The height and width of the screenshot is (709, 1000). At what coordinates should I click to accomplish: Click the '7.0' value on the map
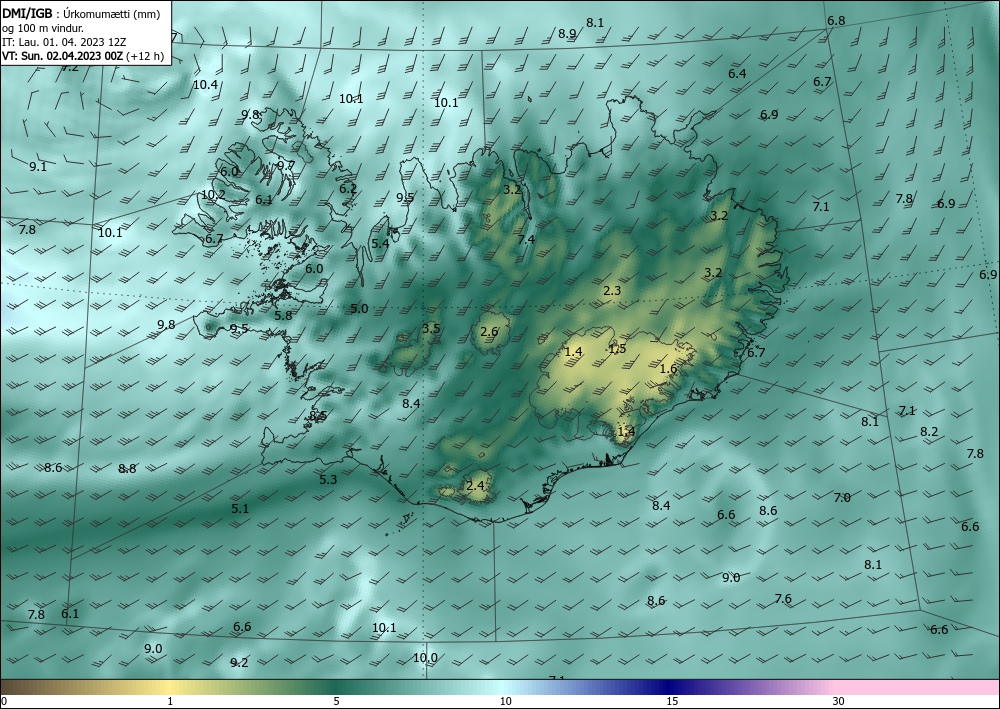(x=842, y=498)
